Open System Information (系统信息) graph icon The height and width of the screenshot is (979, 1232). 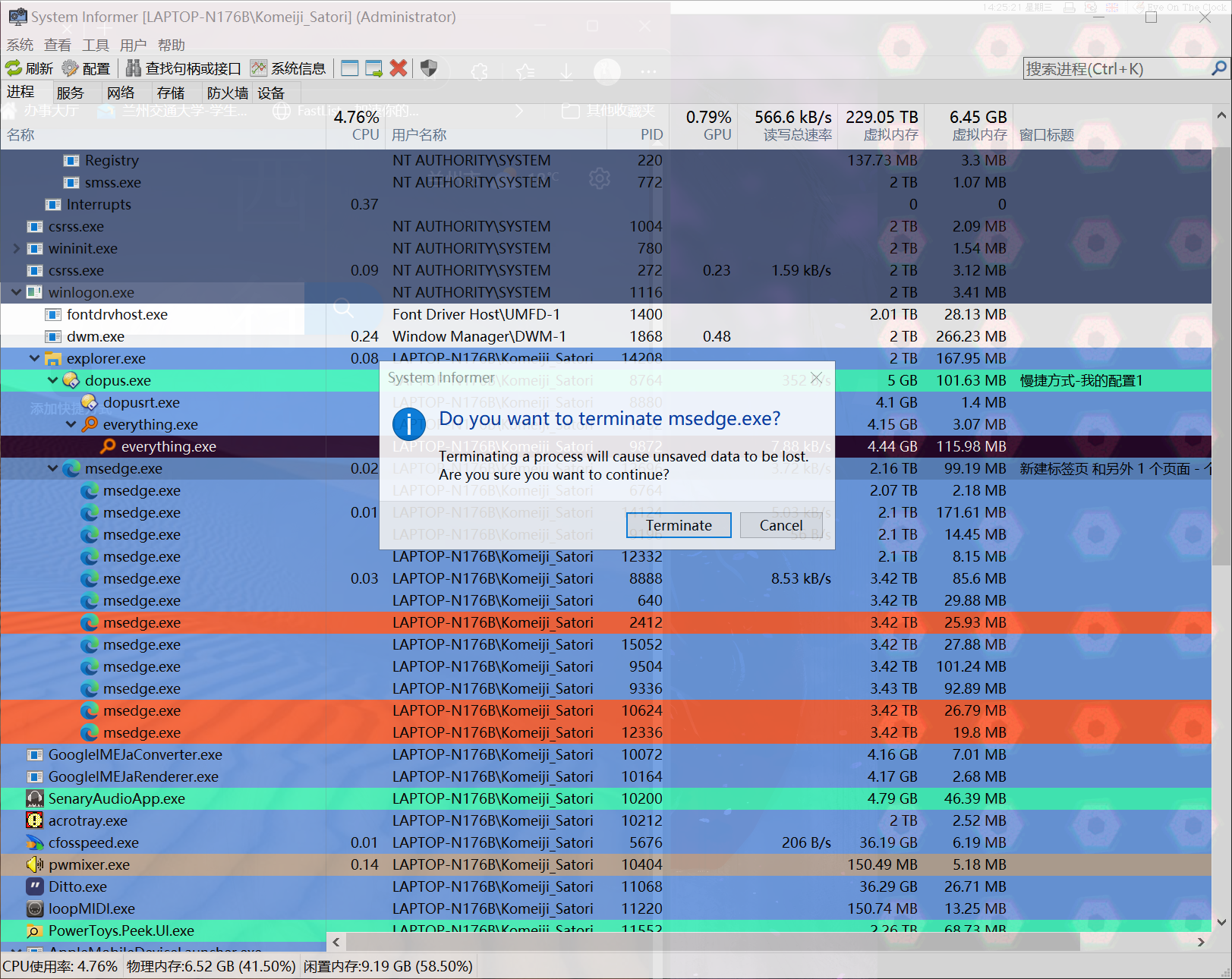[x=259, y=68]
